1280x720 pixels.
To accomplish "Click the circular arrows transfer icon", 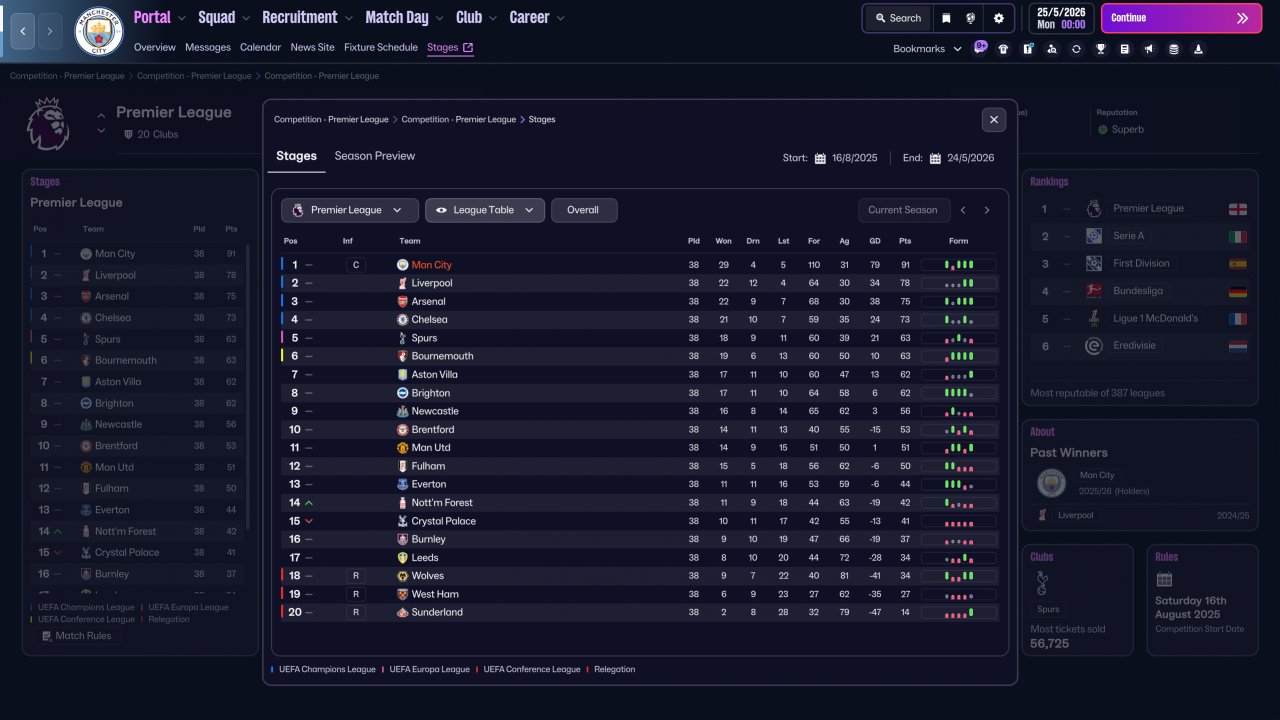I will [x=1076, y=49].
